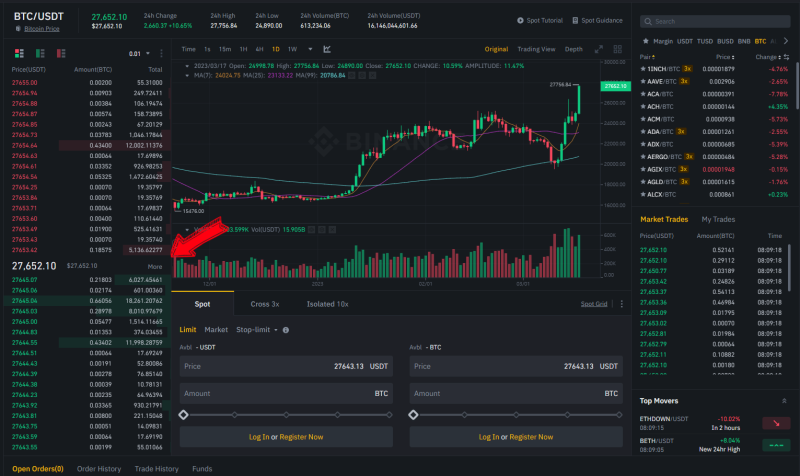Viewport: 800px width, 476px height.
Task: Sort pair list by Pair column
Action: [x=647, y=57]
